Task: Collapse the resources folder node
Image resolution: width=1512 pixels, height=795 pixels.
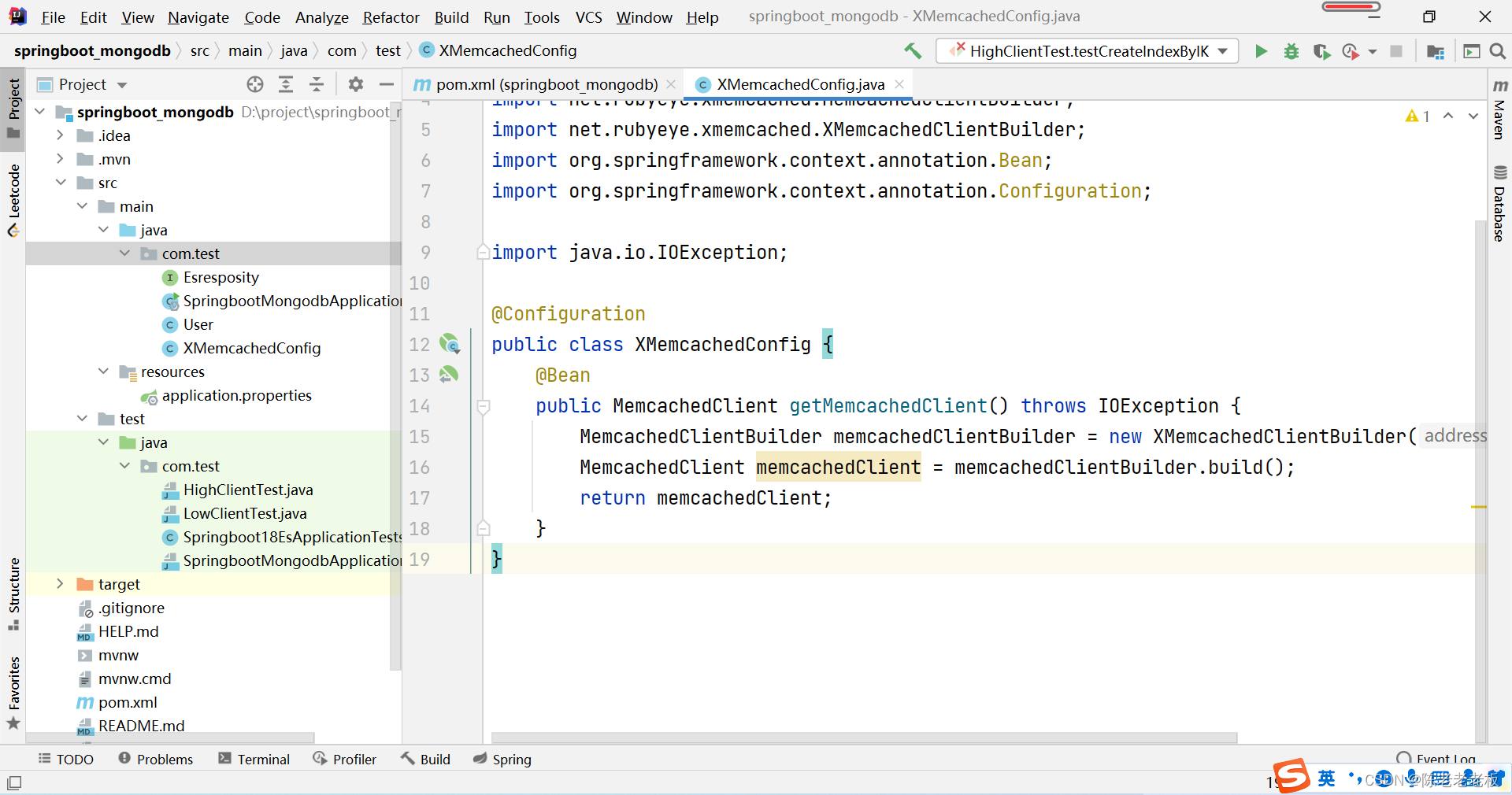Action: point(103,372)
